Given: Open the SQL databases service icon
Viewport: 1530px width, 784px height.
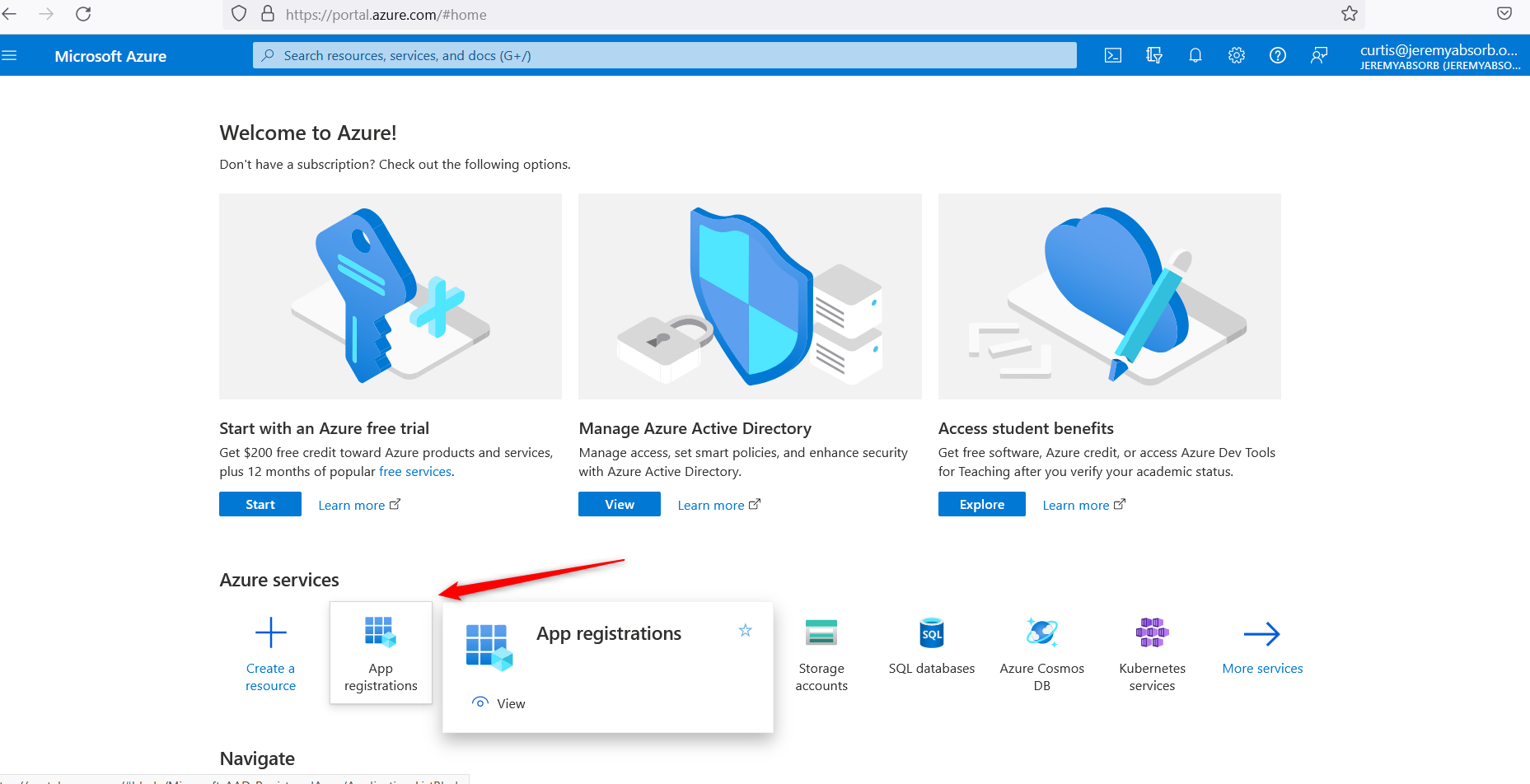Looking at the screenshot, I should tap(932, 632).
